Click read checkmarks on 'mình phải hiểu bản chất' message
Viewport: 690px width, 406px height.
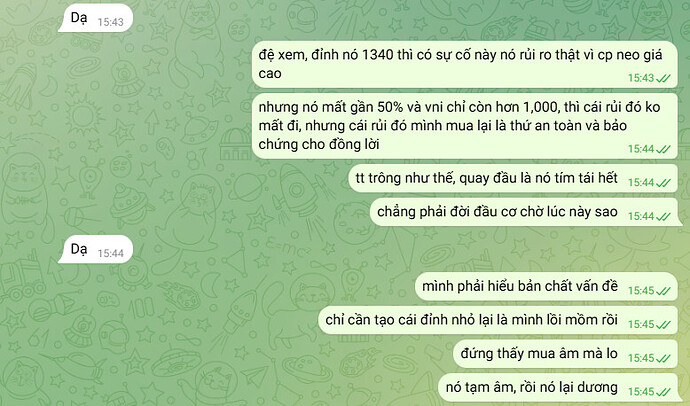click(x=663, y=291)
